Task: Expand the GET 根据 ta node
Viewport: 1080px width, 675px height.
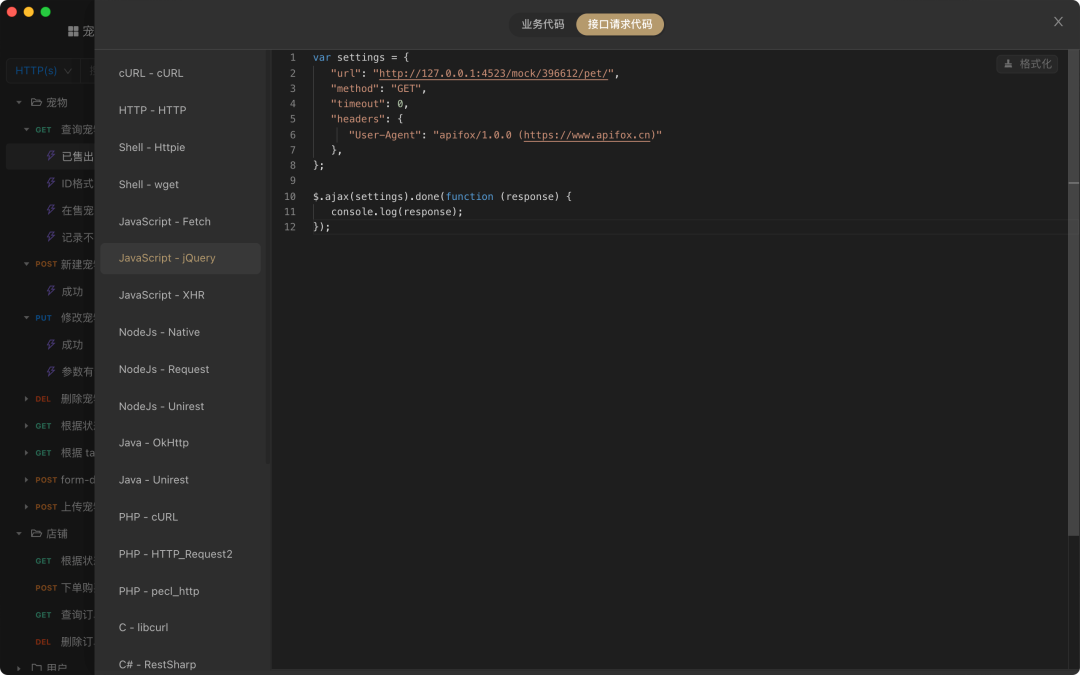Action: point(27,453)
